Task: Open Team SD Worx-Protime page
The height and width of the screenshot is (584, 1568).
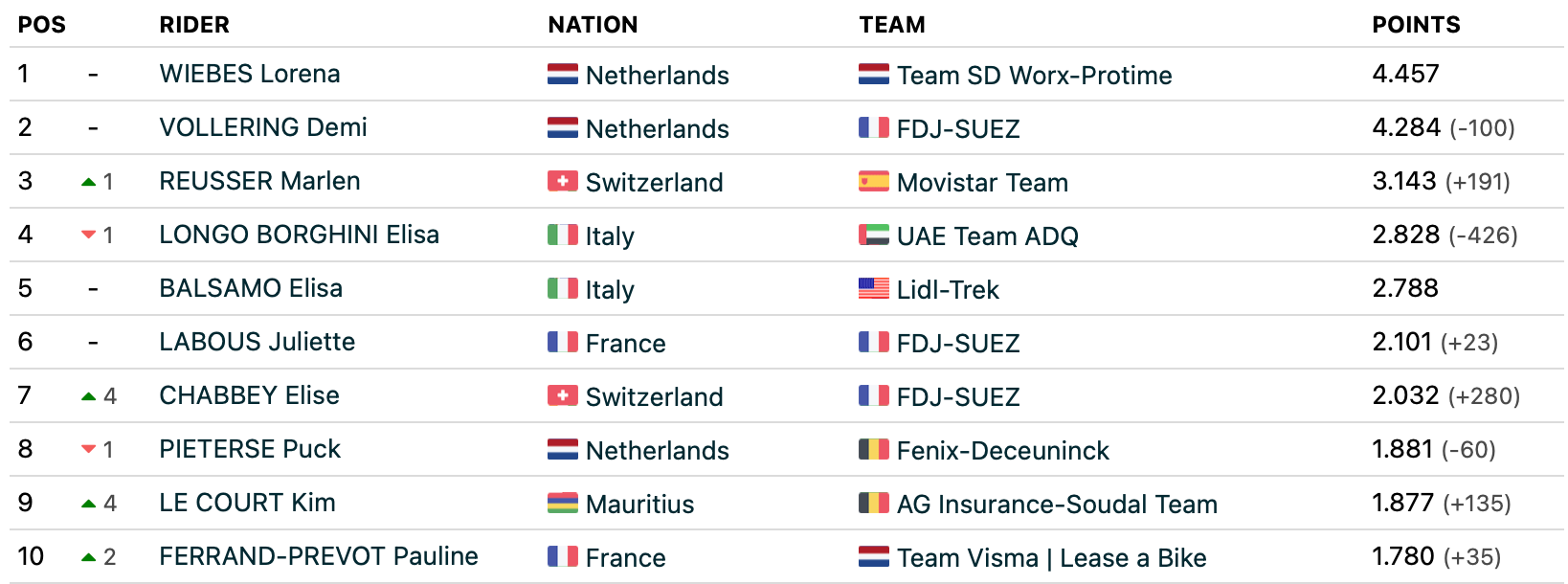Action: 1034,76
